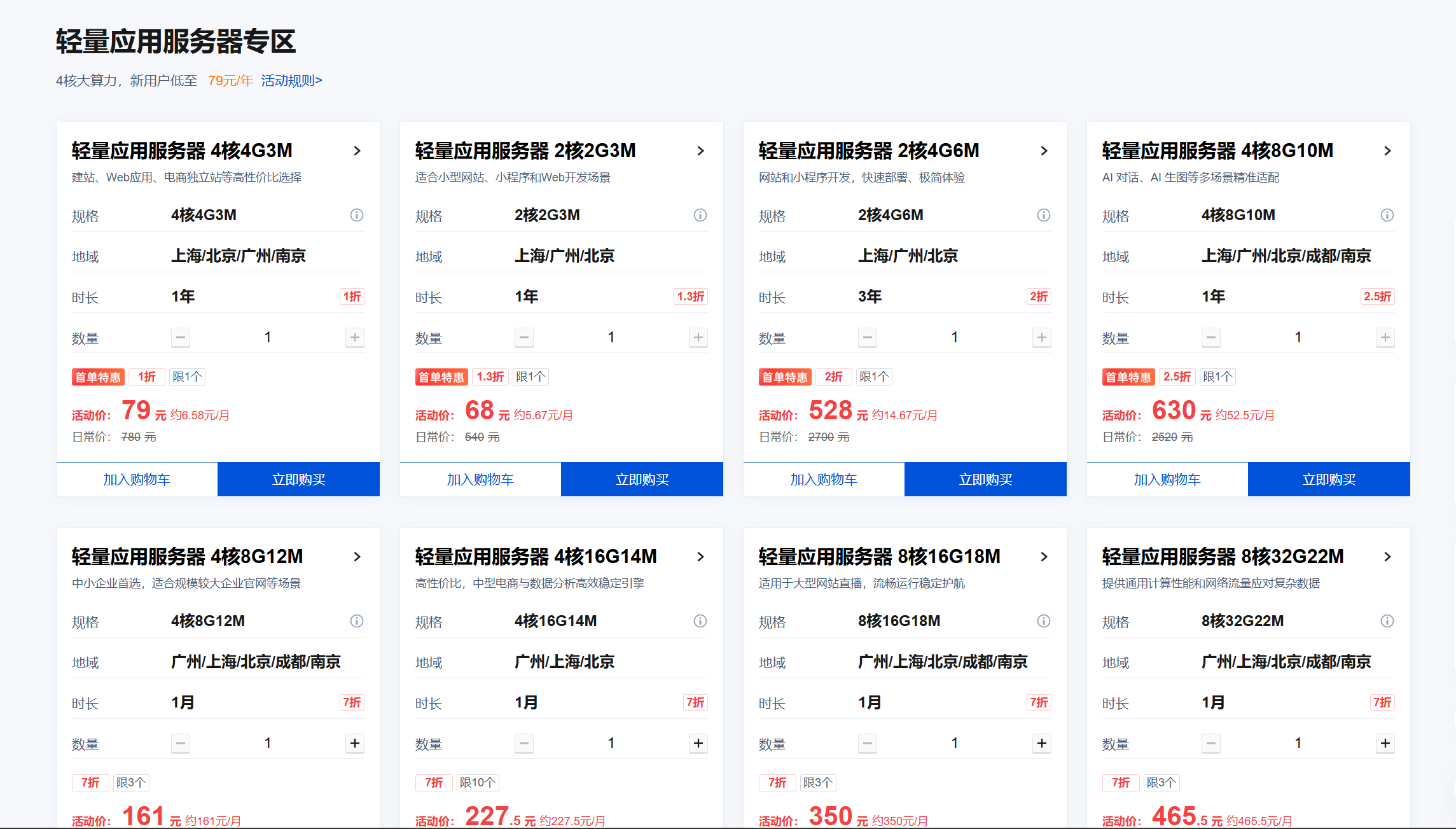Open details arrow for 轻量应用服务器 8核16G18M
This screenshot has width=1456, height=829.
click(1044, 557)
